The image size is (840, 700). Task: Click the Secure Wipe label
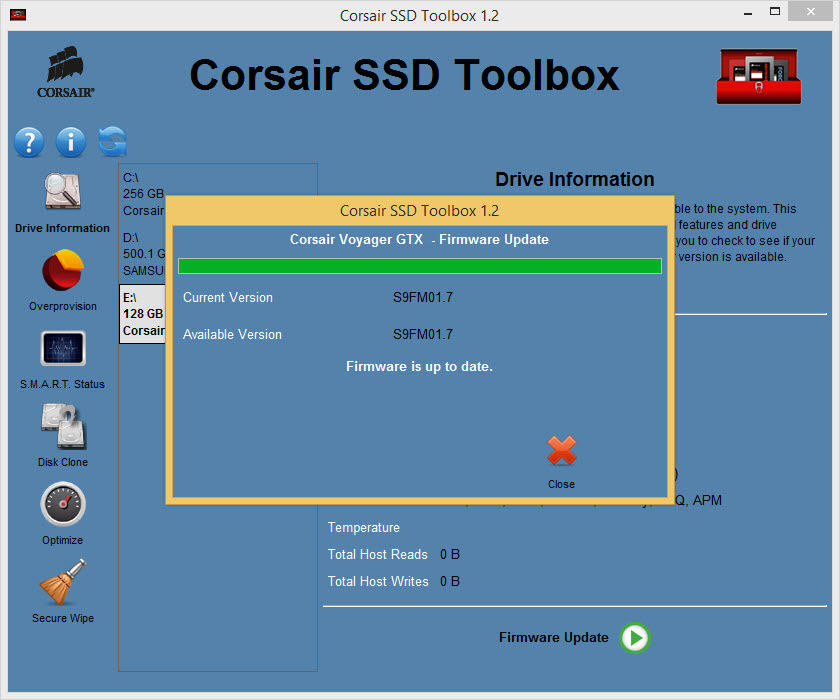click(x=63, y=618)
